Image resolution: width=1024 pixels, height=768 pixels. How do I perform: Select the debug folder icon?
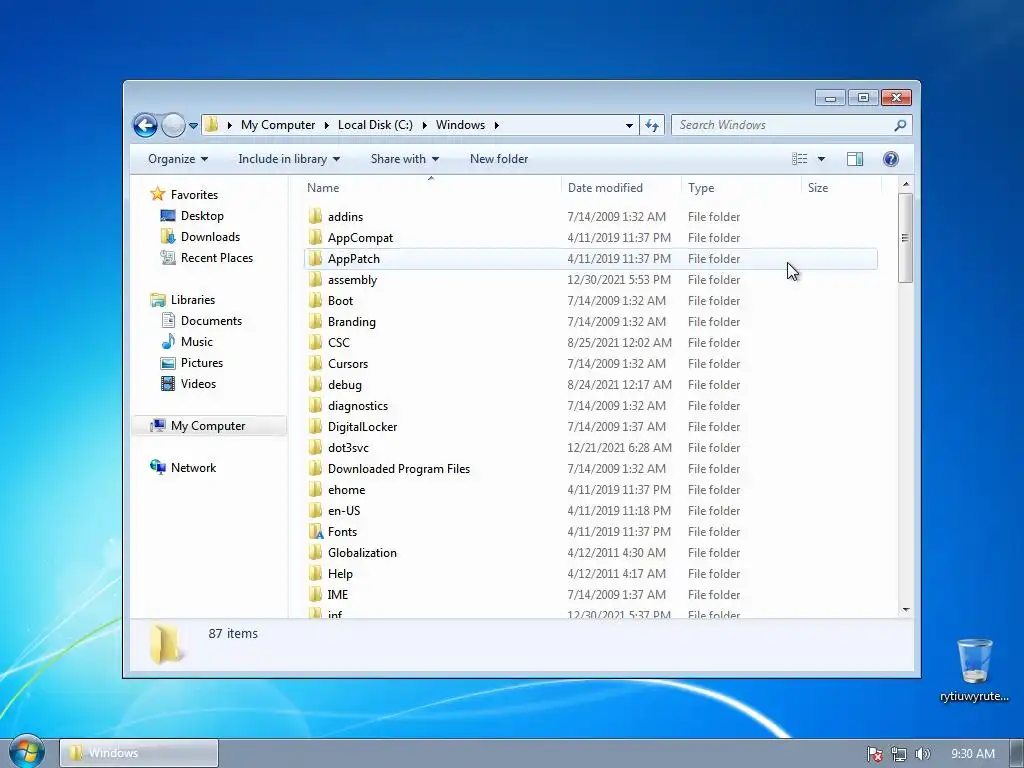315,384
